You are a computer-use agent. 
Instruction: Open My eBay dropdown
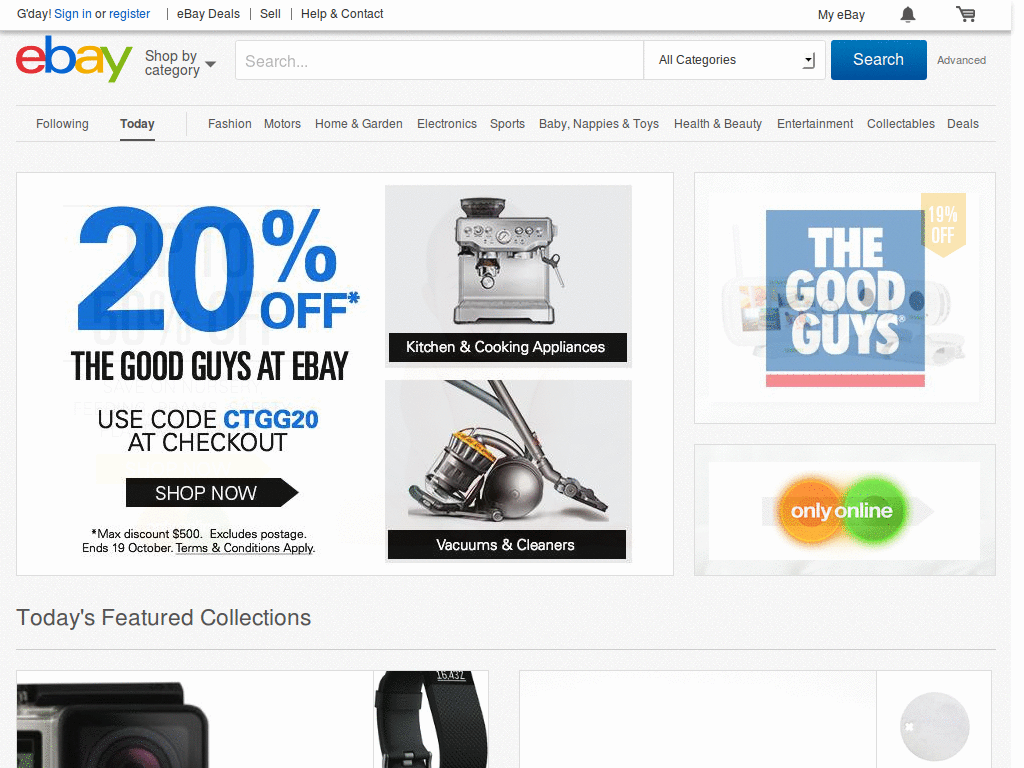[x=841, y=14]
